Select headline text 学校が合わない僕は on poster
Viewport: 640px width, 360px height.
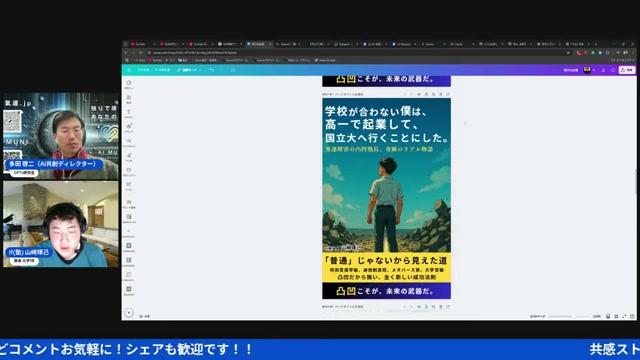point(376,111)
